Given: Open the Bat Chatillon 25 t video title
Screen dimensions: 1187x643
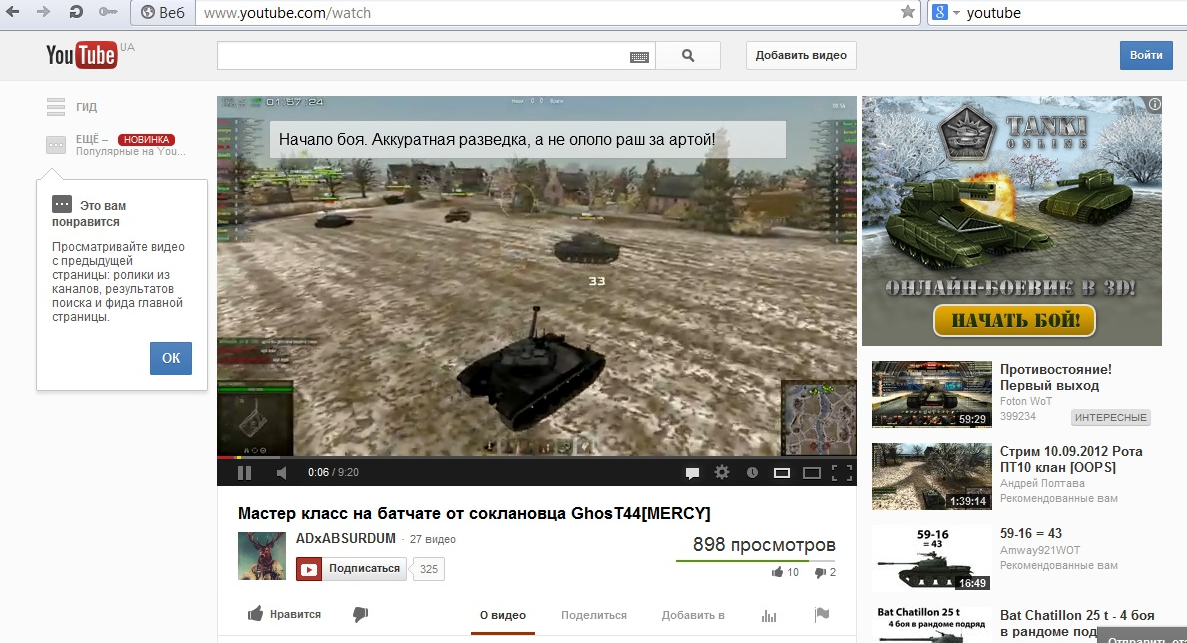Looking at the screenshot, I should [1077, 623].
